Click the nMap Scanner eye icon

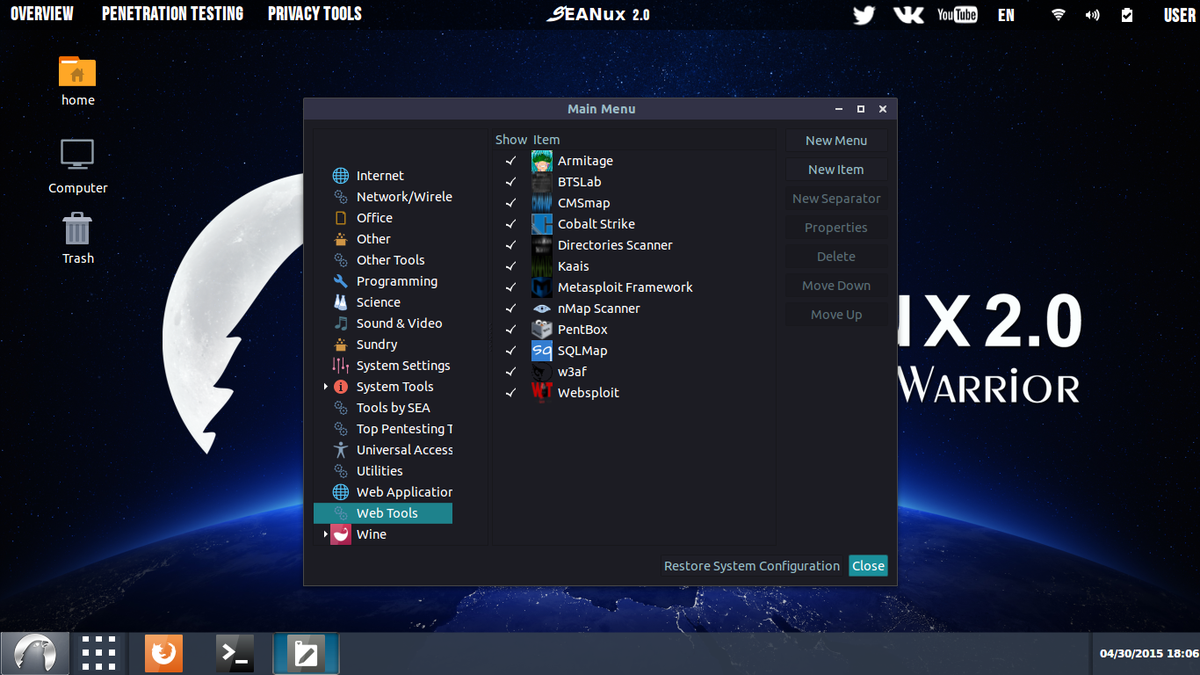[x=541, y=308]
